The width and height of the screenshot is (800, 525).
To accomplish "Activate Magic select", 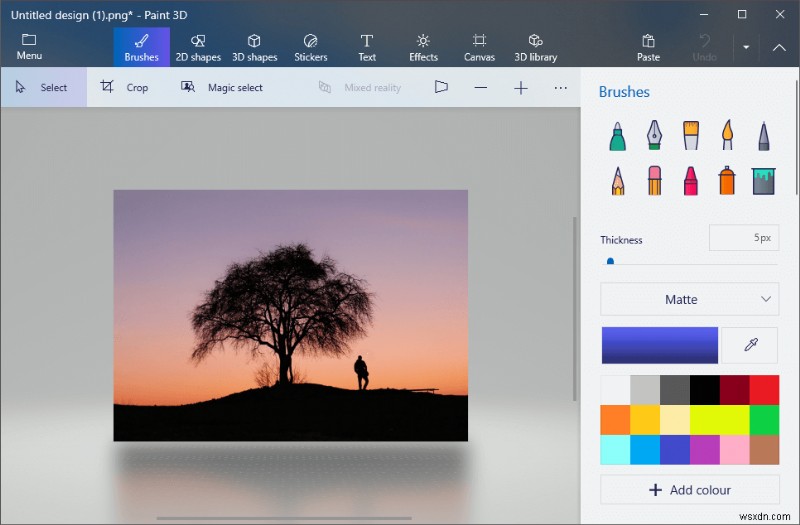I will point(221,87).
